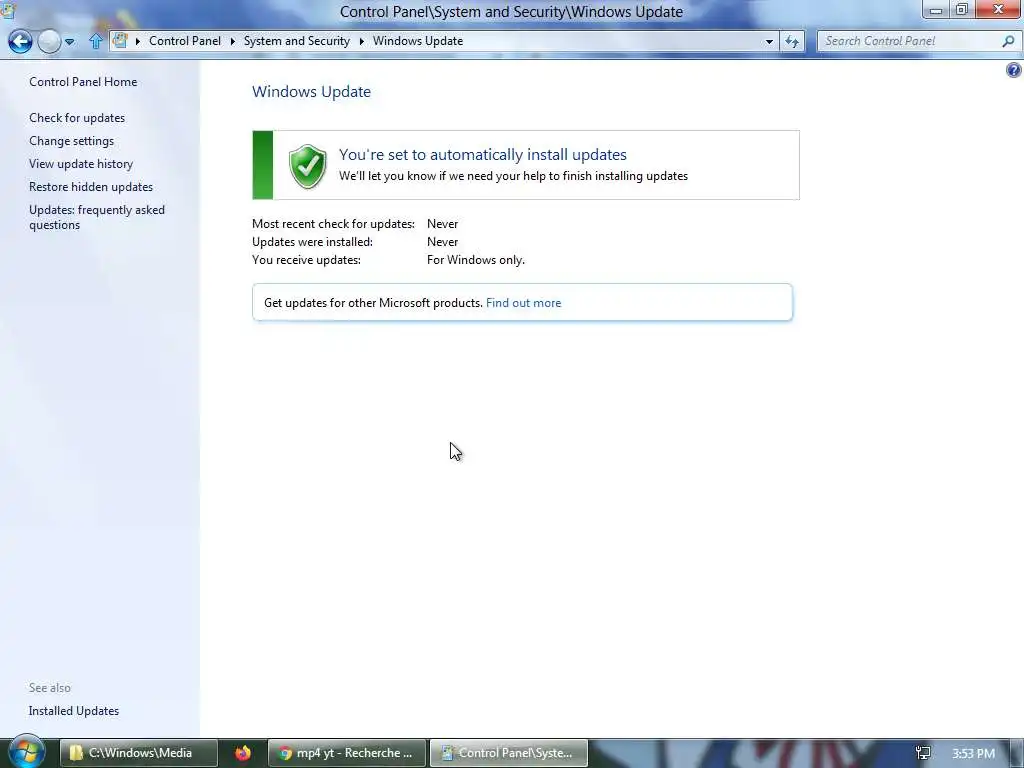Click the Windows Update heading
The width and height of the screenshot is (1024, 768).
312,91
